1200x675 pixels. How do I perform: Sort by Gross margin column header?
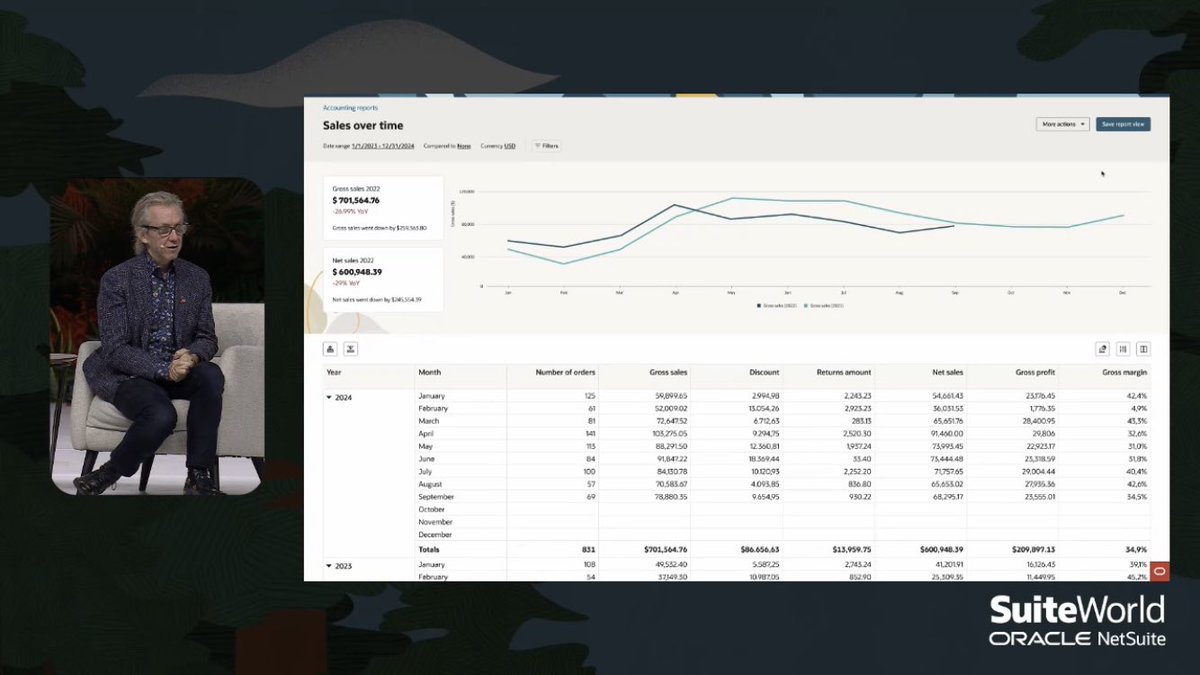(x=1124, y=372)
